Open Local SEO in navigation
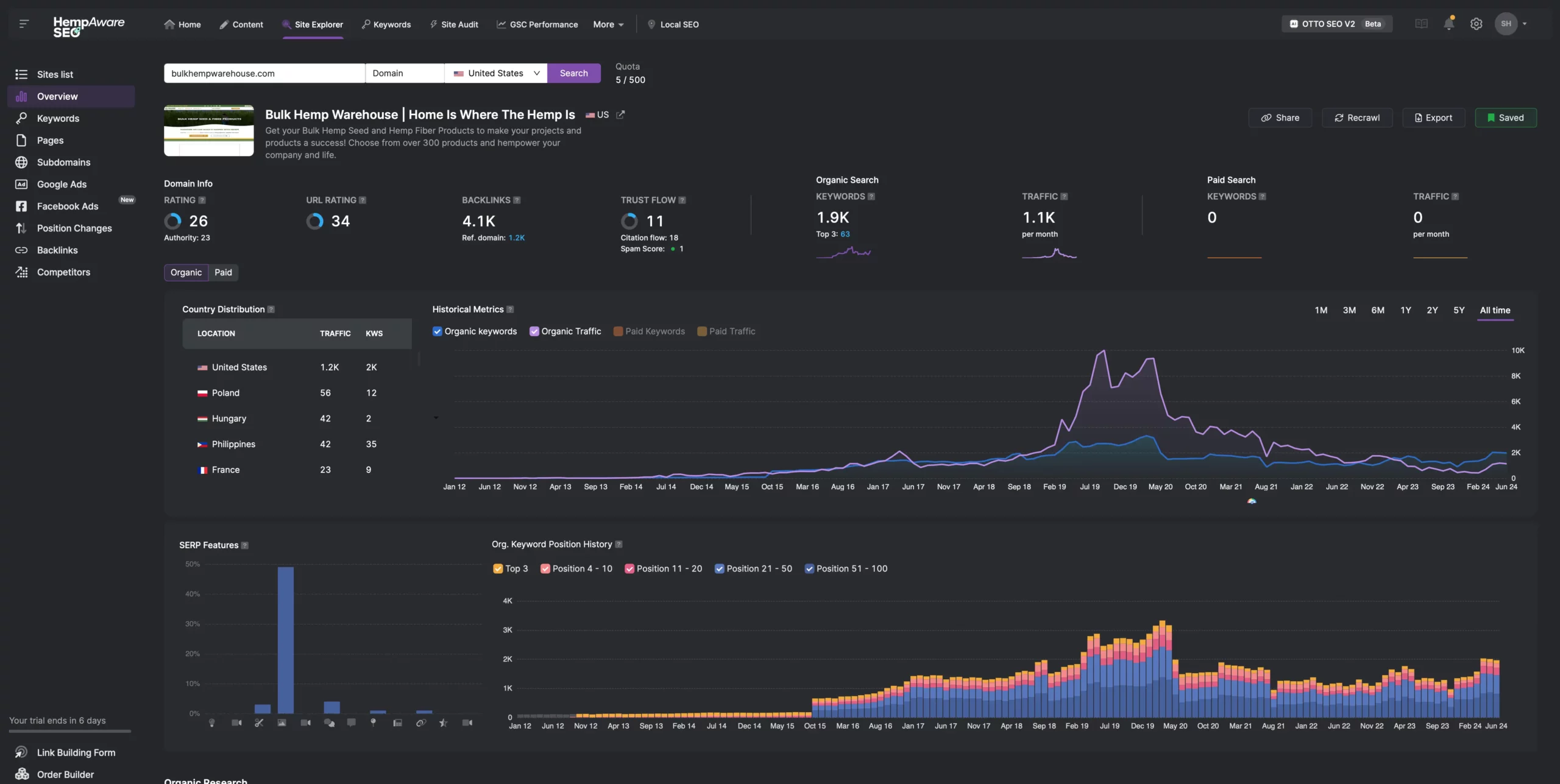The width and height of the screenshot is (1560, 784). (673, 24)
